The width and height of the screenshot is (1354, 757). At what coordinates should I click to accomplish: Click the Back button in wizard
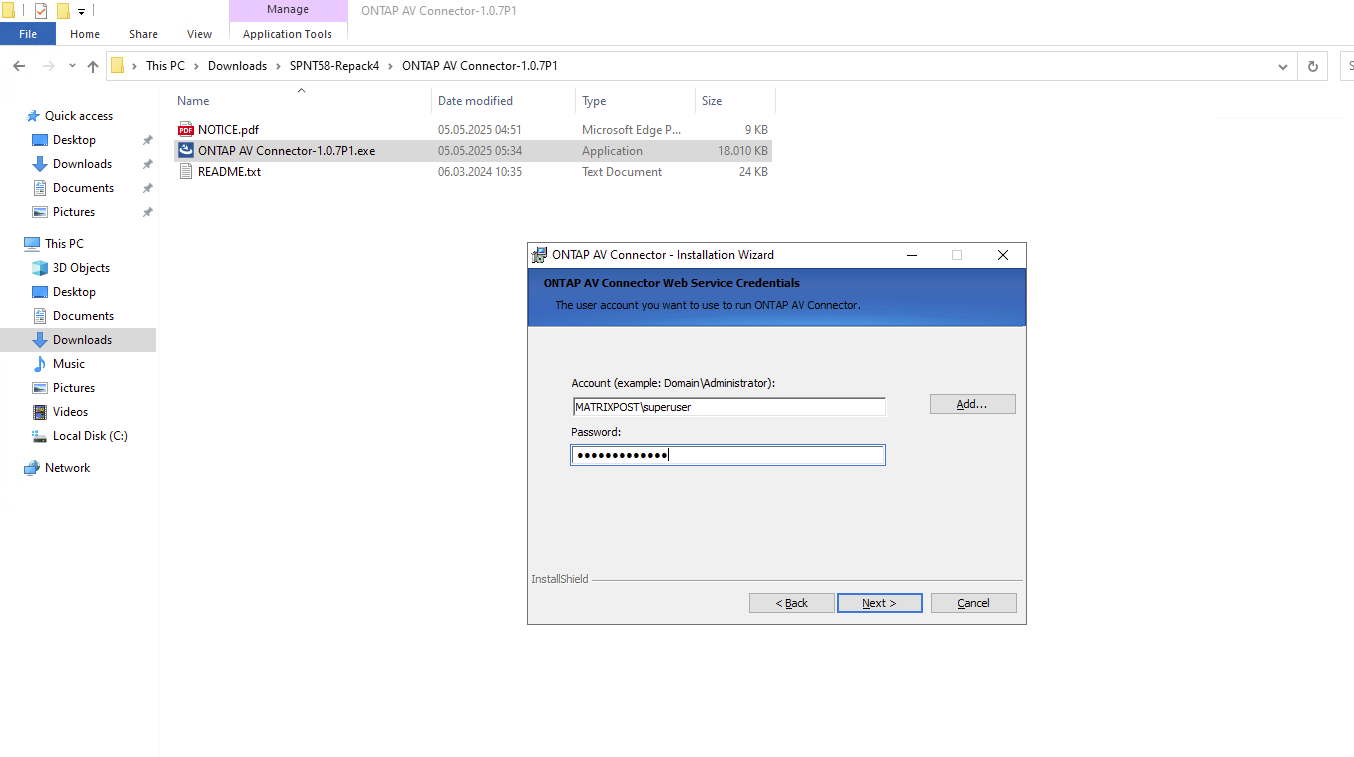791,603
